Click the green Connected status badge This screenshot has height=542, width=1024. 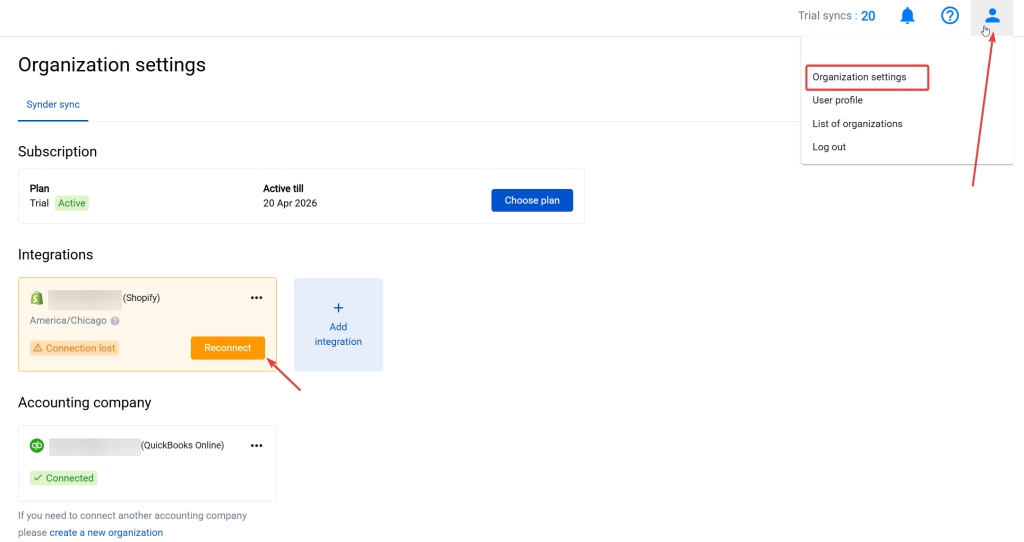(x=63, y=478)
